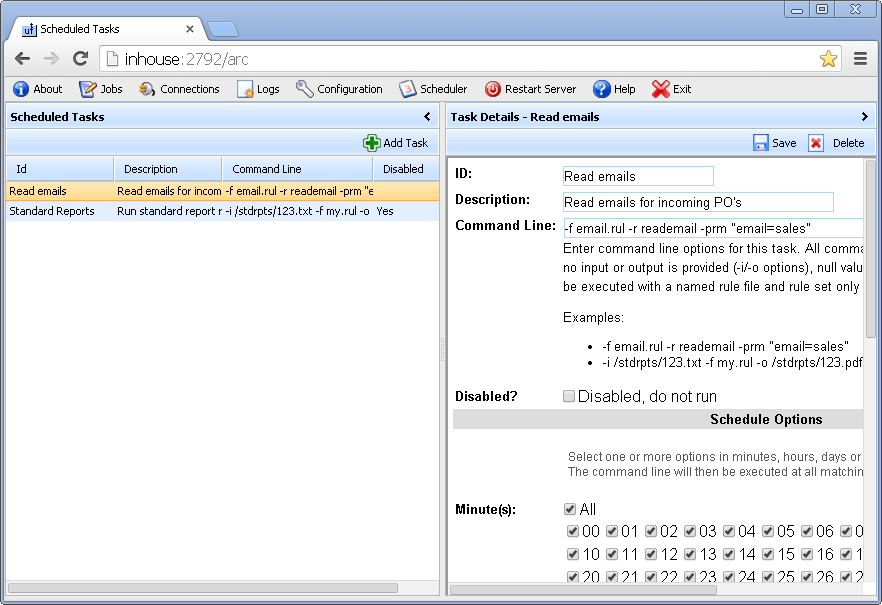
Task: Open Connections from the toolbar
Action: [147, 89]
